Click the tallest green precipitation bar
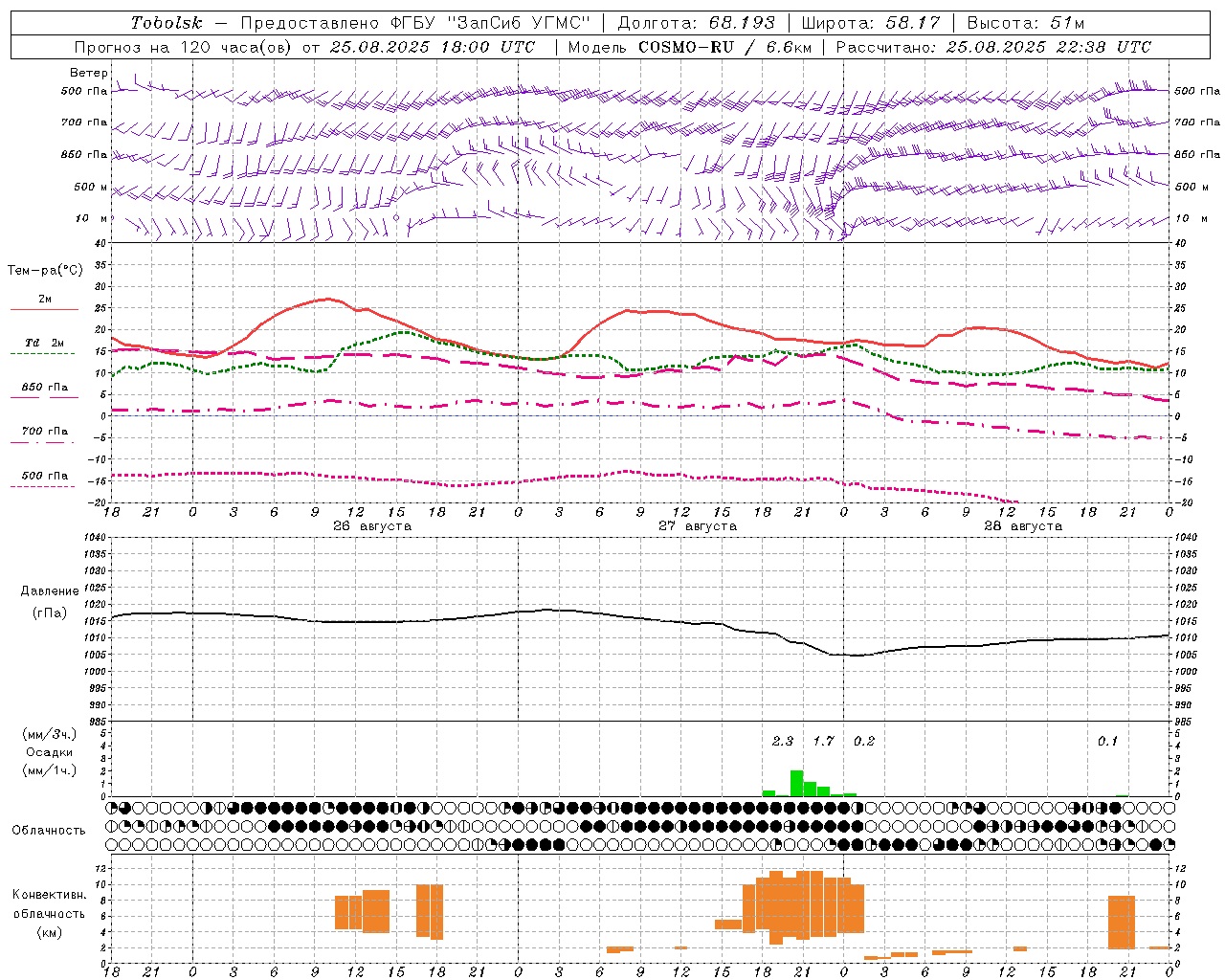This screenshot has height=980, width=1225. point(796,783)
